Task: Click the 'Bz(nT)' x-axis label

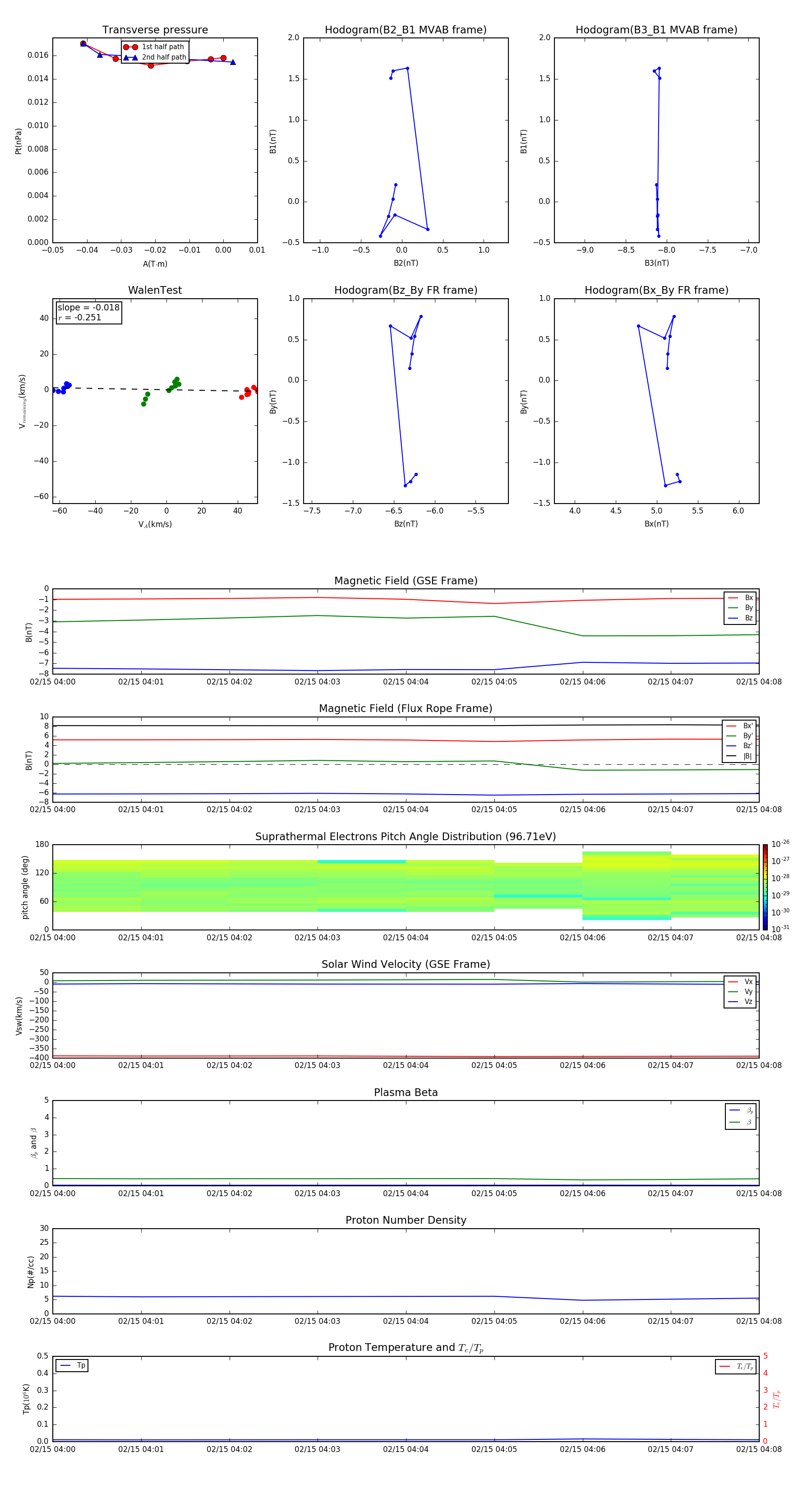Action: point(406,524)
